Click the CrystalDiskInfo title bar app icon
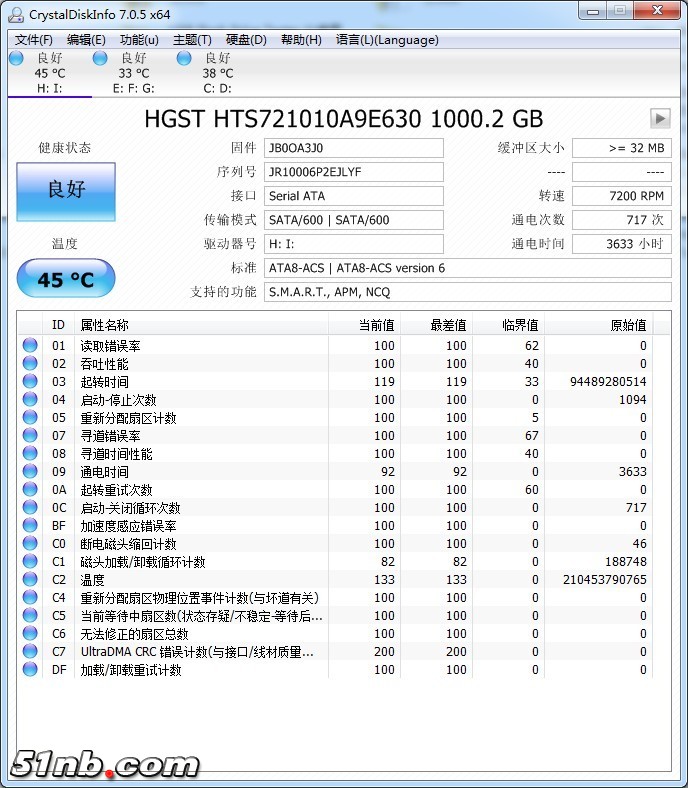Image resolution: width=688 pixels, height=788 pixels. tap(15, 13)
